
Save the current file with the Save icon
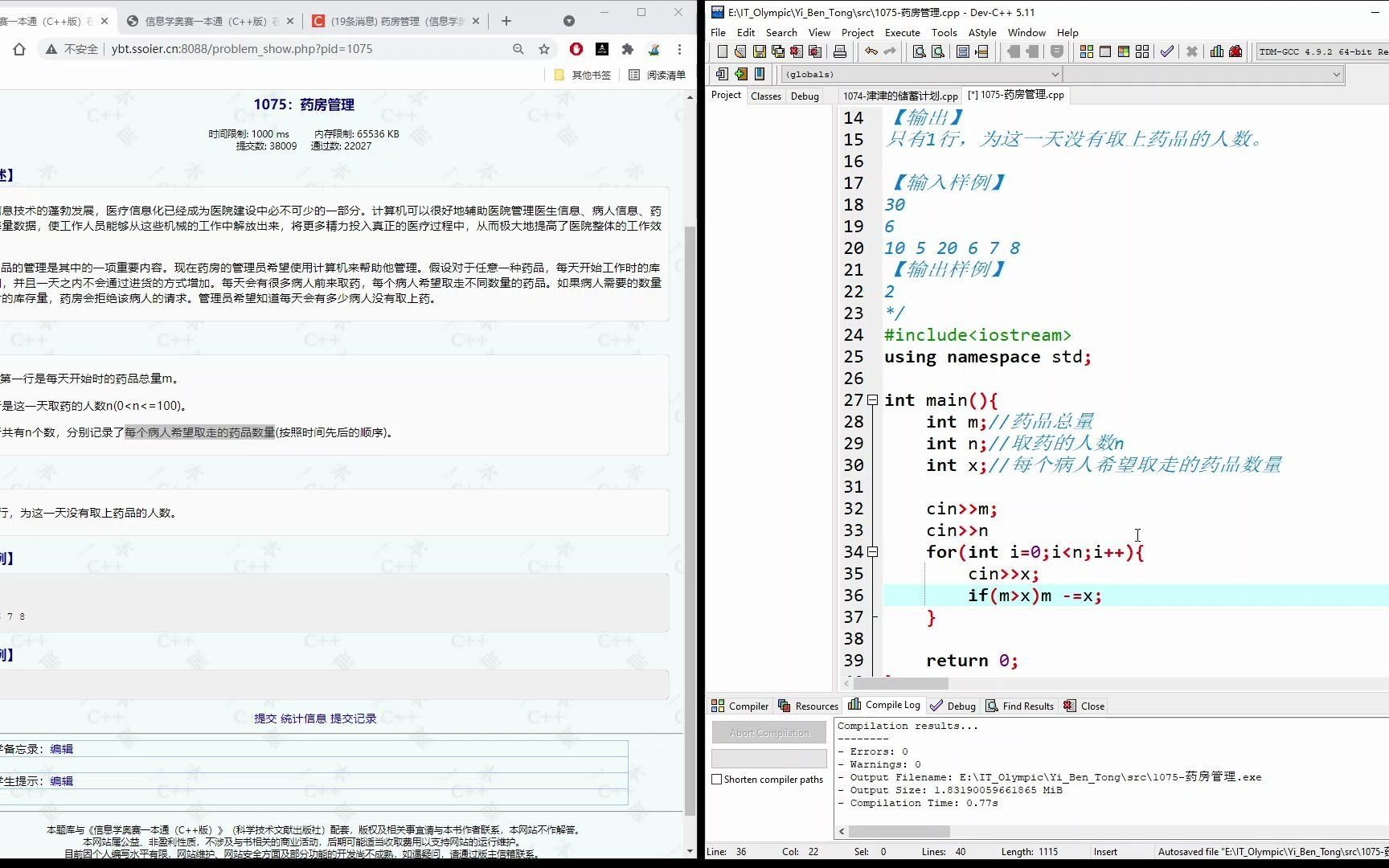[x=759, y=51]
